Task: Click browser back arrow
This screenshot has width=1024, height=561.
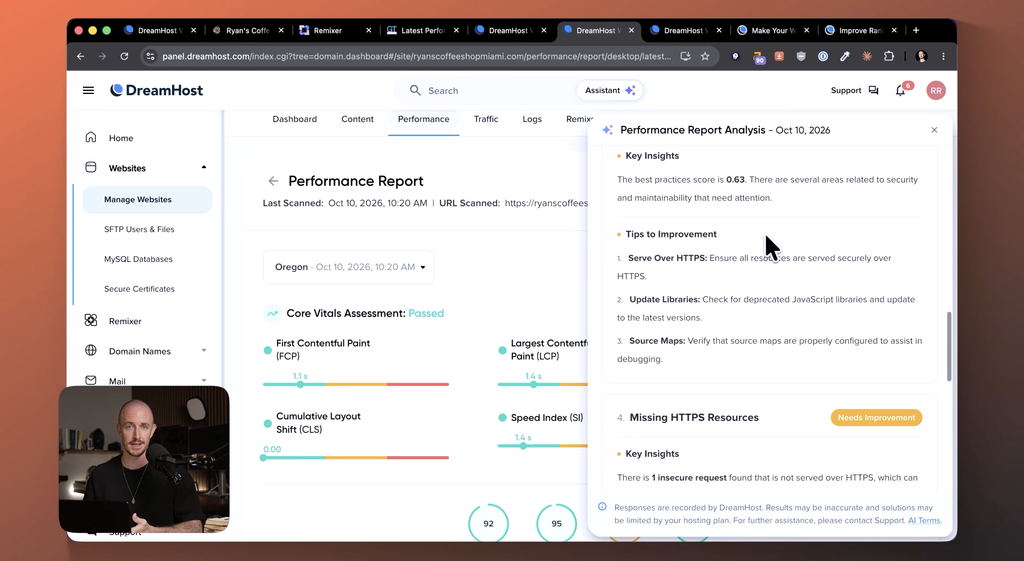Action: (x=80, y=56)
